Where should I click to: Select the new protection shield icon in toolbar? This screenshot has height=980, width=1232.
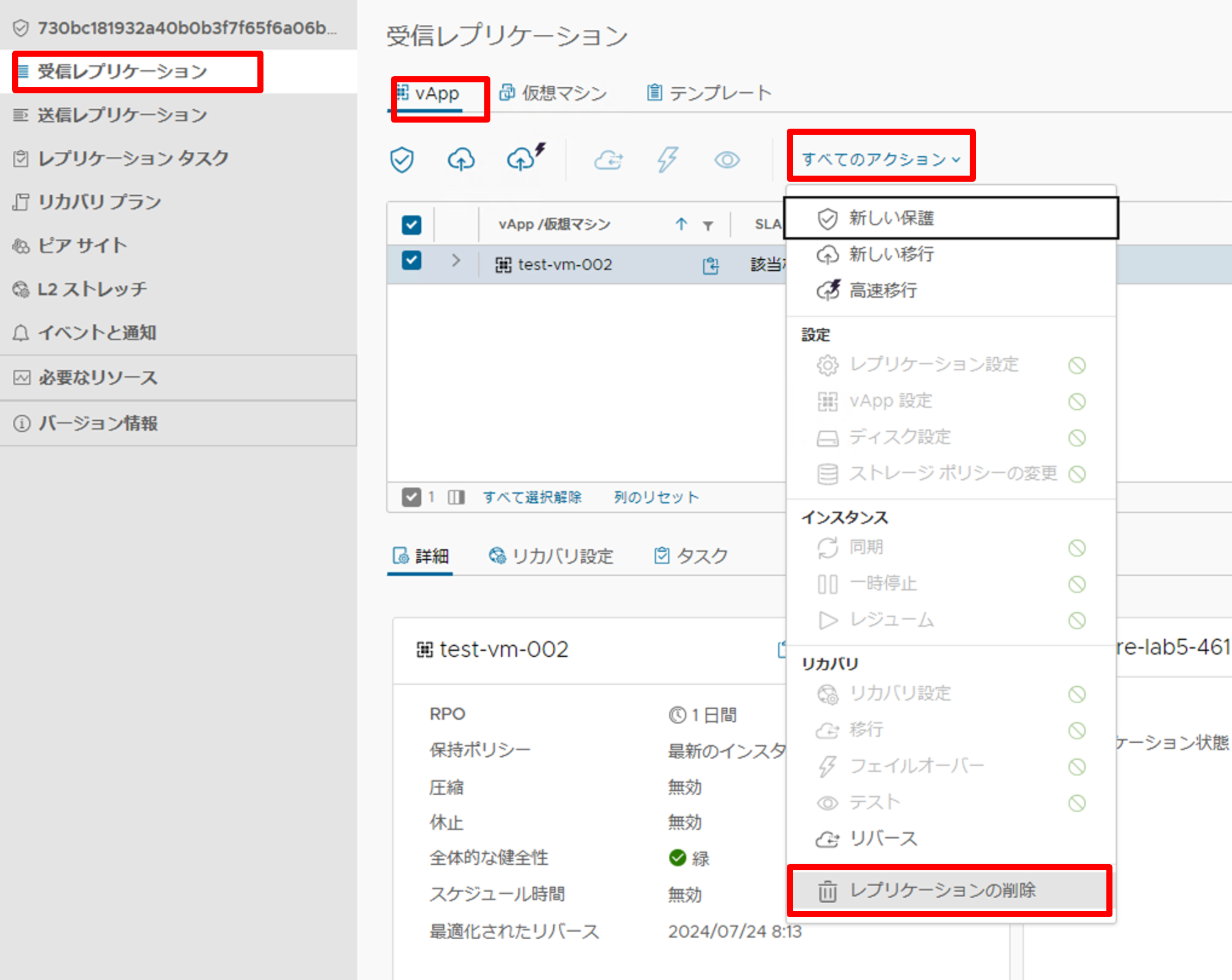401,159
